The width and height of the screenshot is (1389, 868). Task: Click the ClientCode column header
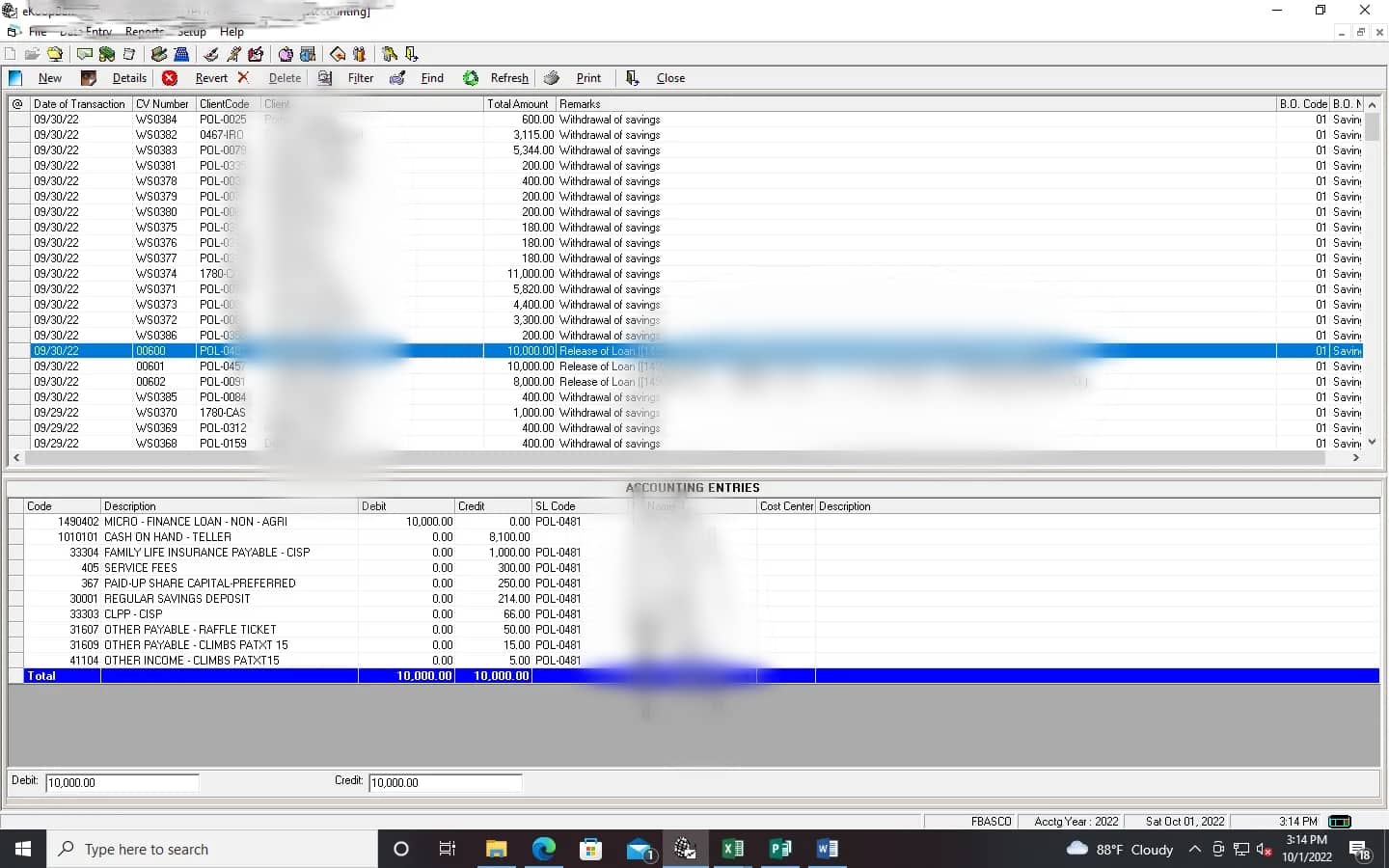point(229,104)
